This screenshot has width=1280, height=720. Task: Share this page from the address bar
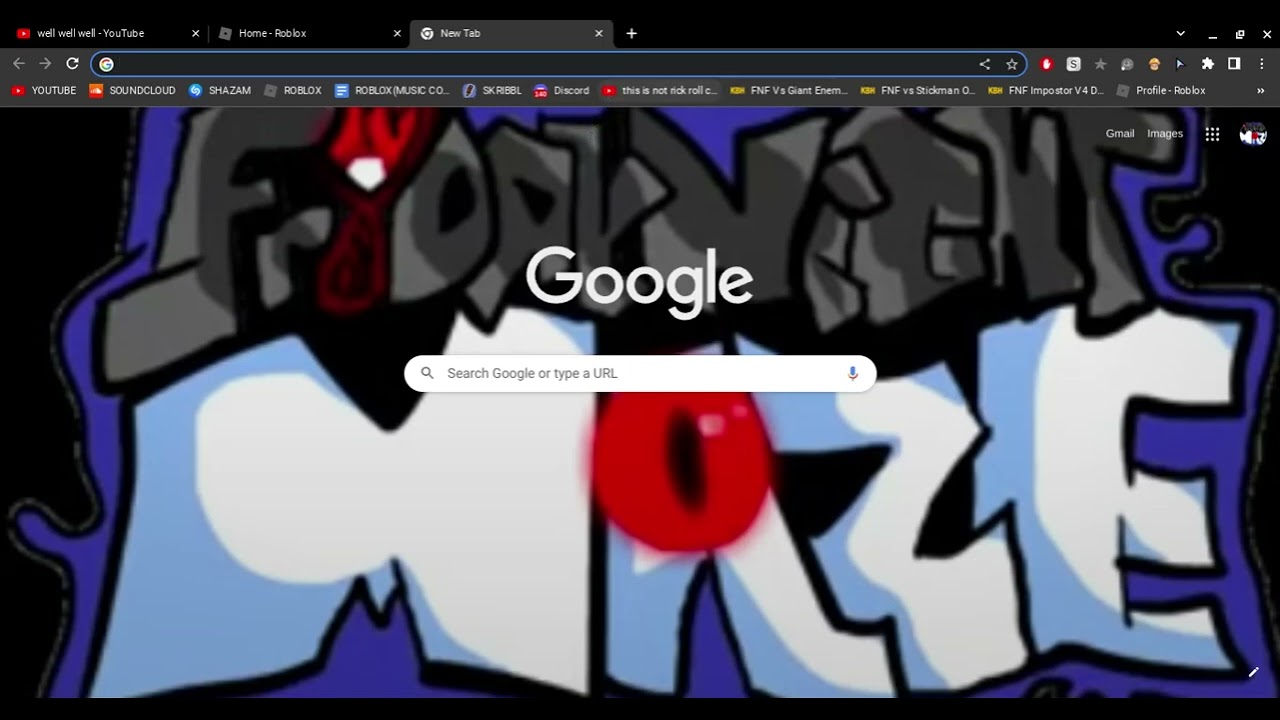point(985,64)
